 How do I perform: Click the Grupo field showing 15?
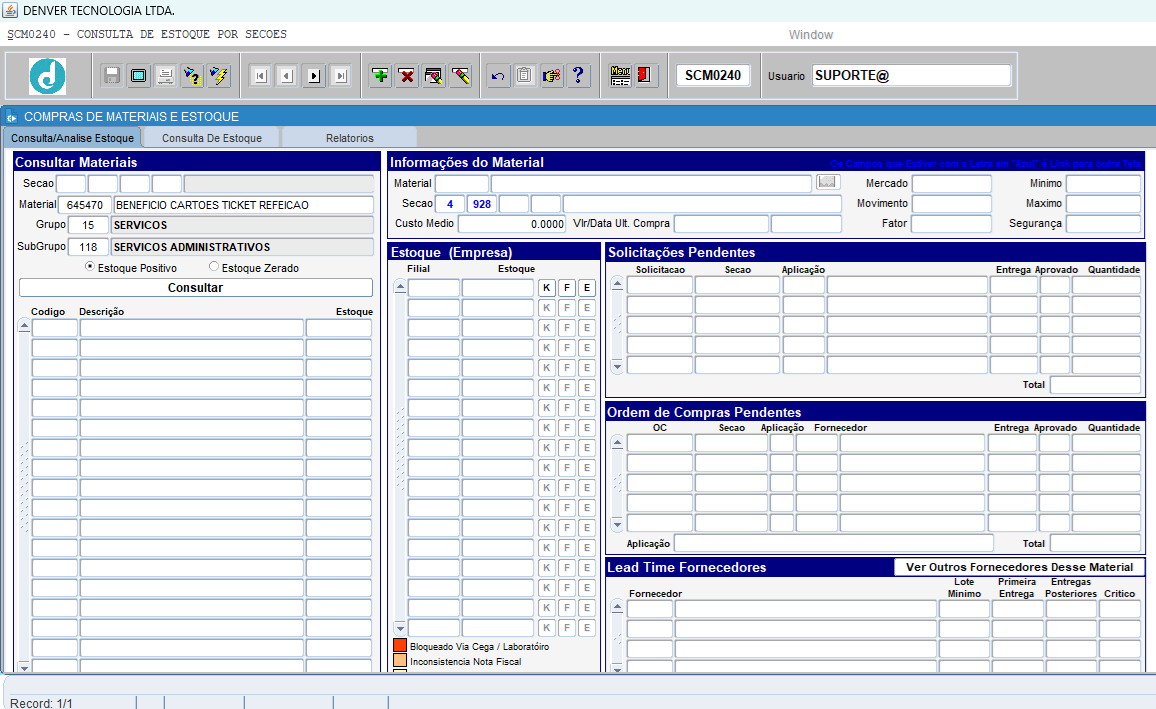click(88, 225)
